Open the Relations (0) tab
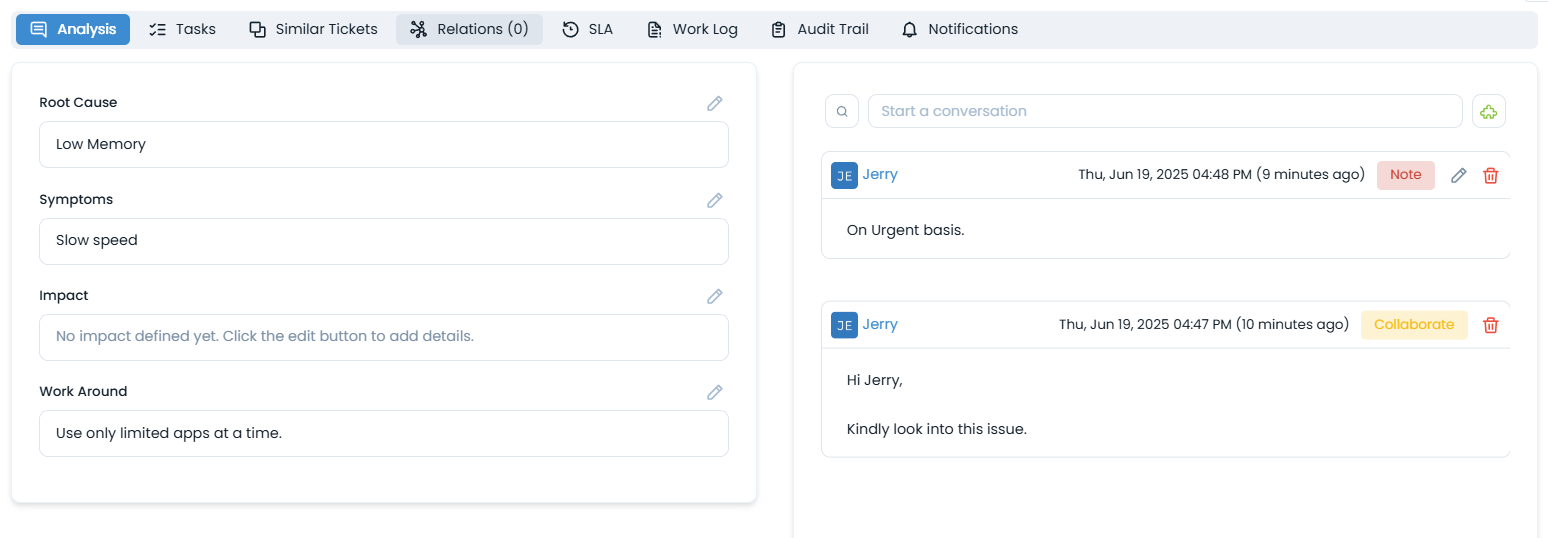 469,29
